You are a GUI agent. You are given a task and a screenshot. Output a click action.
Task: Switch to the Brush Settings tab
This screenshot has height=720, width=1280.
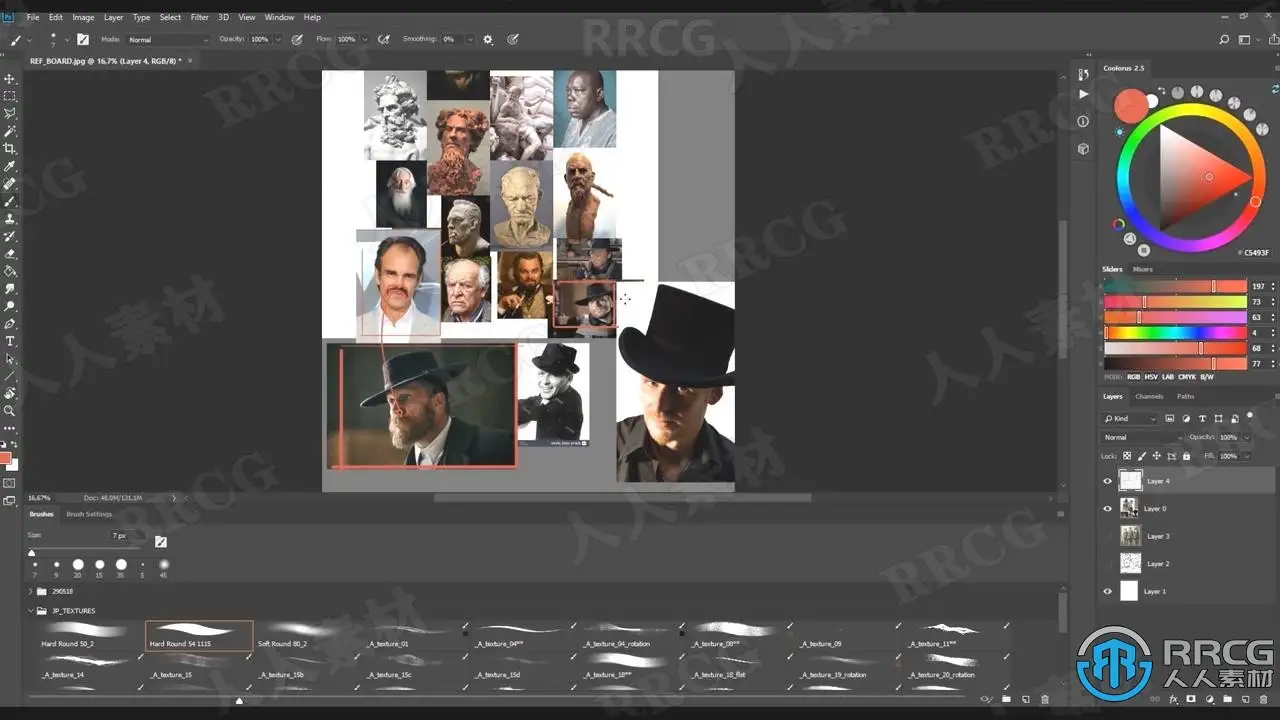click(89, 514)
